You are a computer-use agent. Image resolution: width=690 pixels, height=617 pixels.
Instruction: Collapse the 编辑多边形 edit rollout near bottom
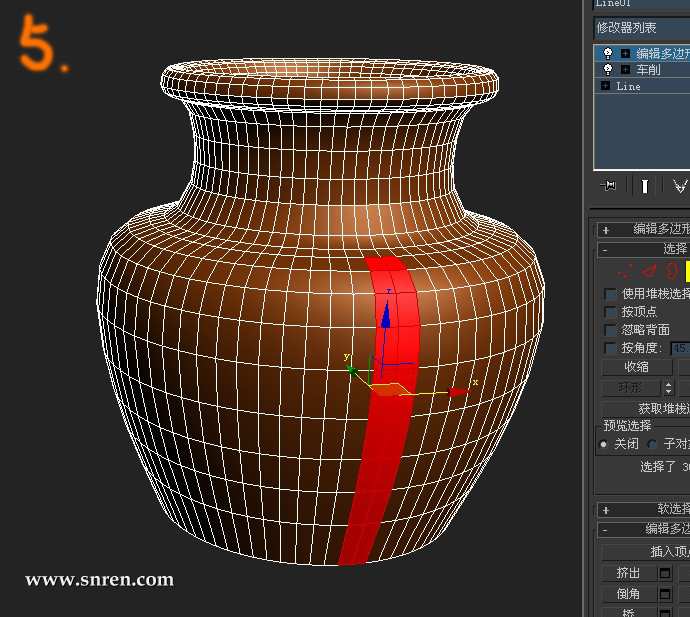coord(644,529)
